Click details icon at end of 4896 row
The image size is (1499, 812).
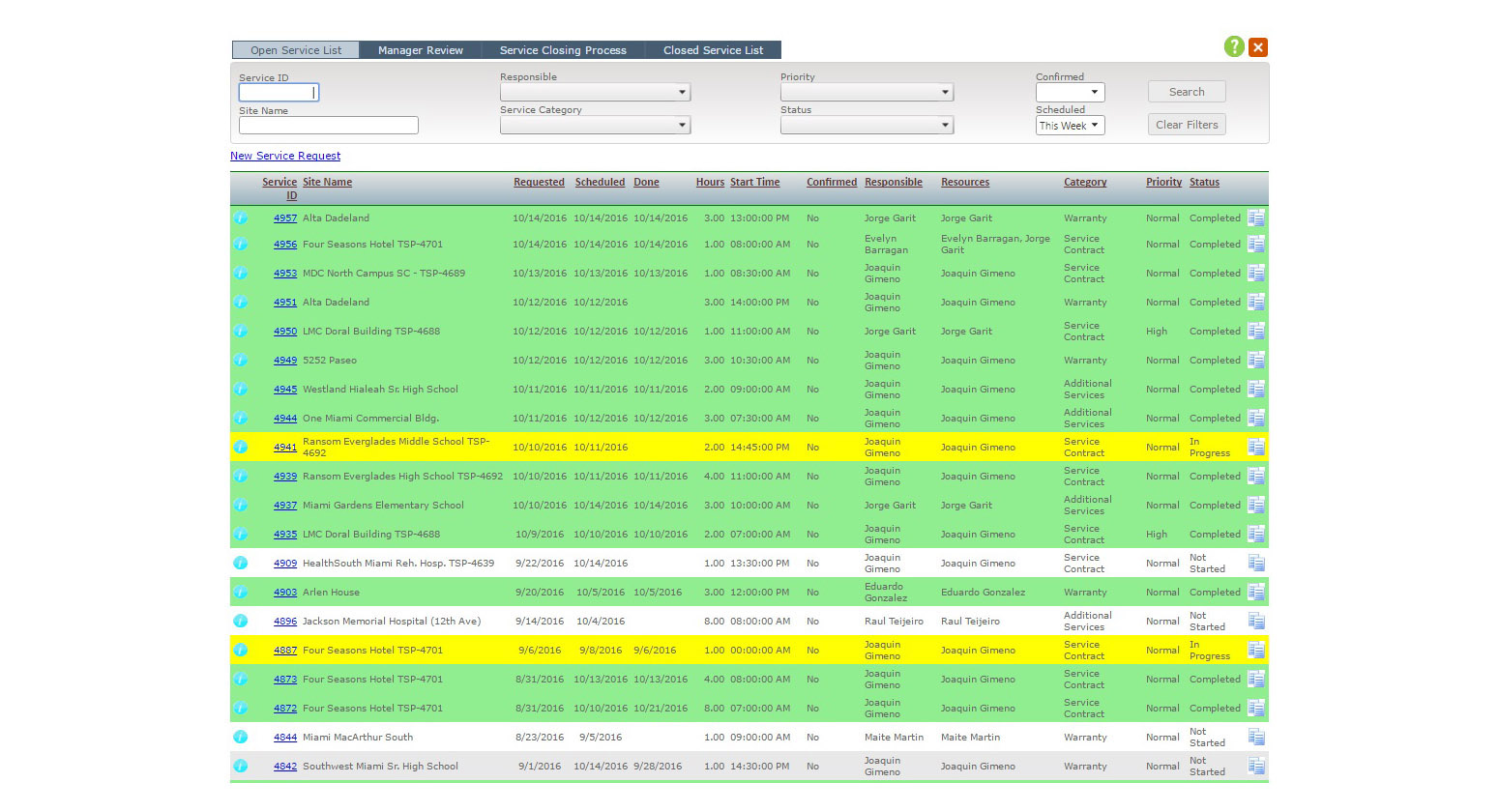[1256, 621]
